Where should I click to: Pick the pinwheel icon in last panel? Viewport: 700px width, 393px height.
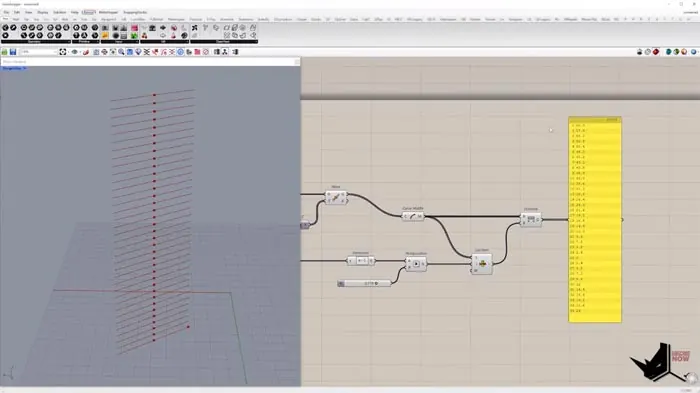click(195, 28)
